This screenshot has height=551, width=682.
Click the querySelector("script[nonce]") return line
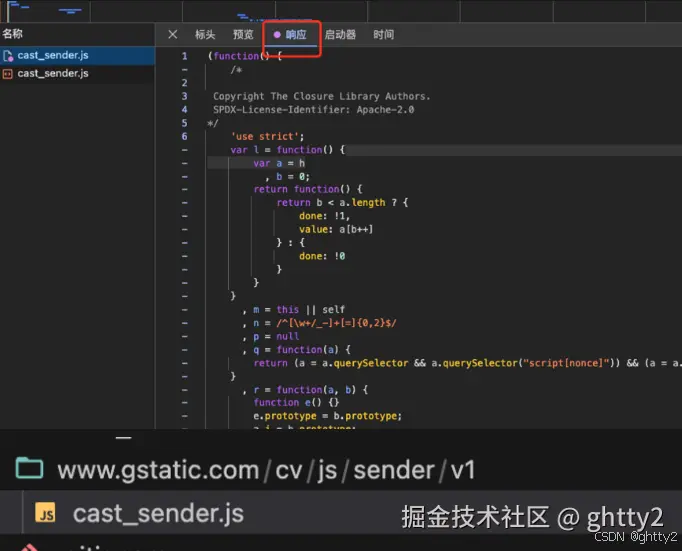coord(468,363)
